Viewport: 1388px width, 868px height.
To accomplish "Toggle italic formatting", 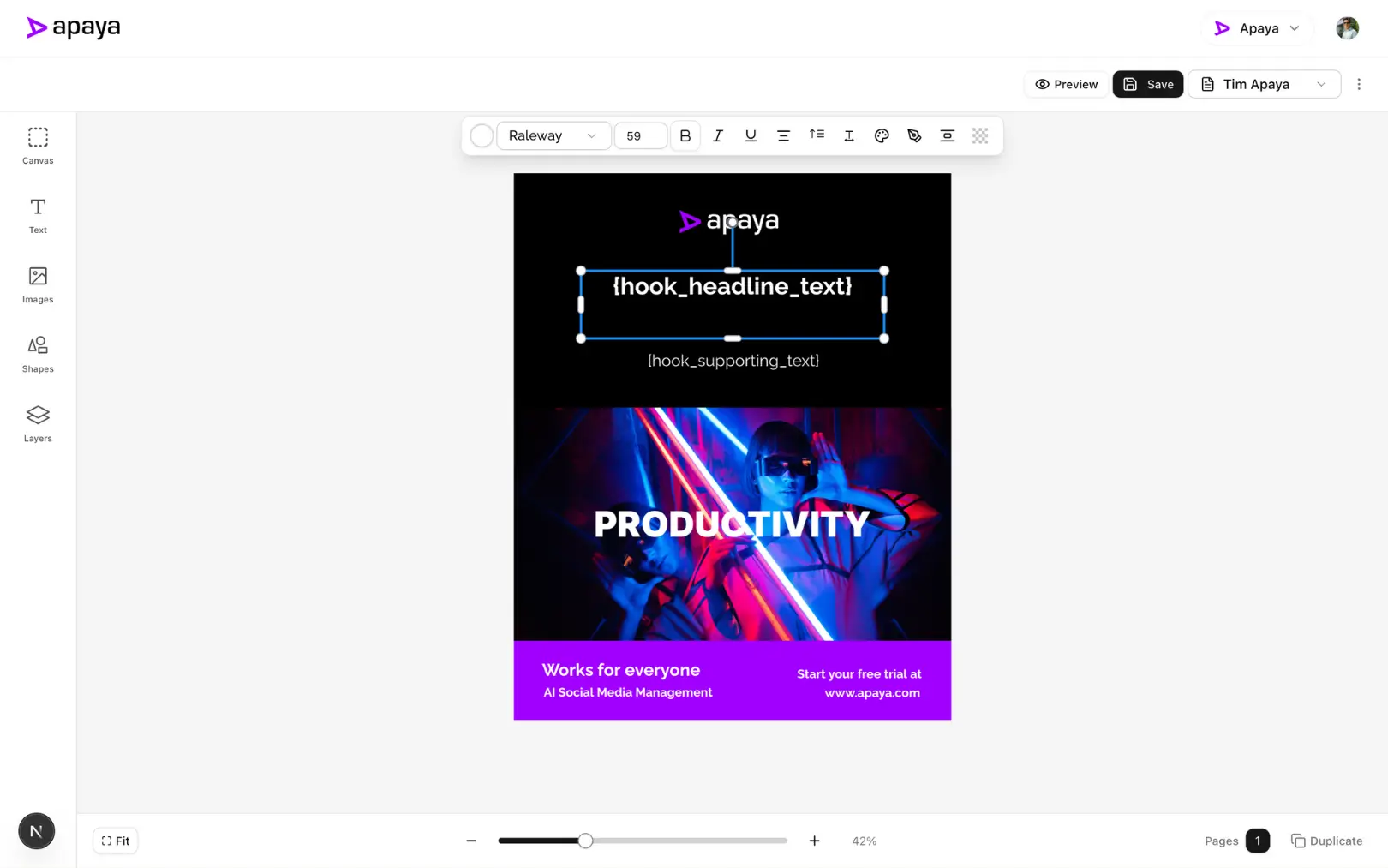I will 718,135.
